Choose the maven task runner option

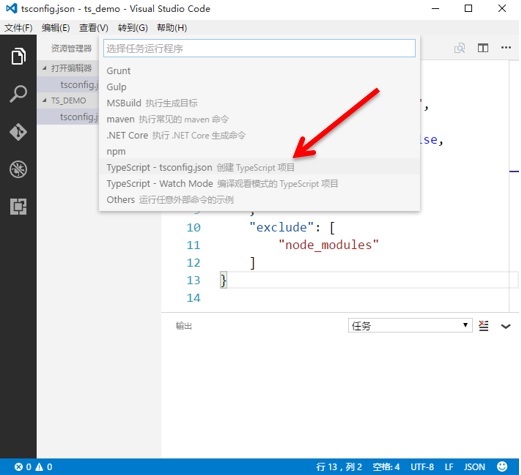click(259, 119)
